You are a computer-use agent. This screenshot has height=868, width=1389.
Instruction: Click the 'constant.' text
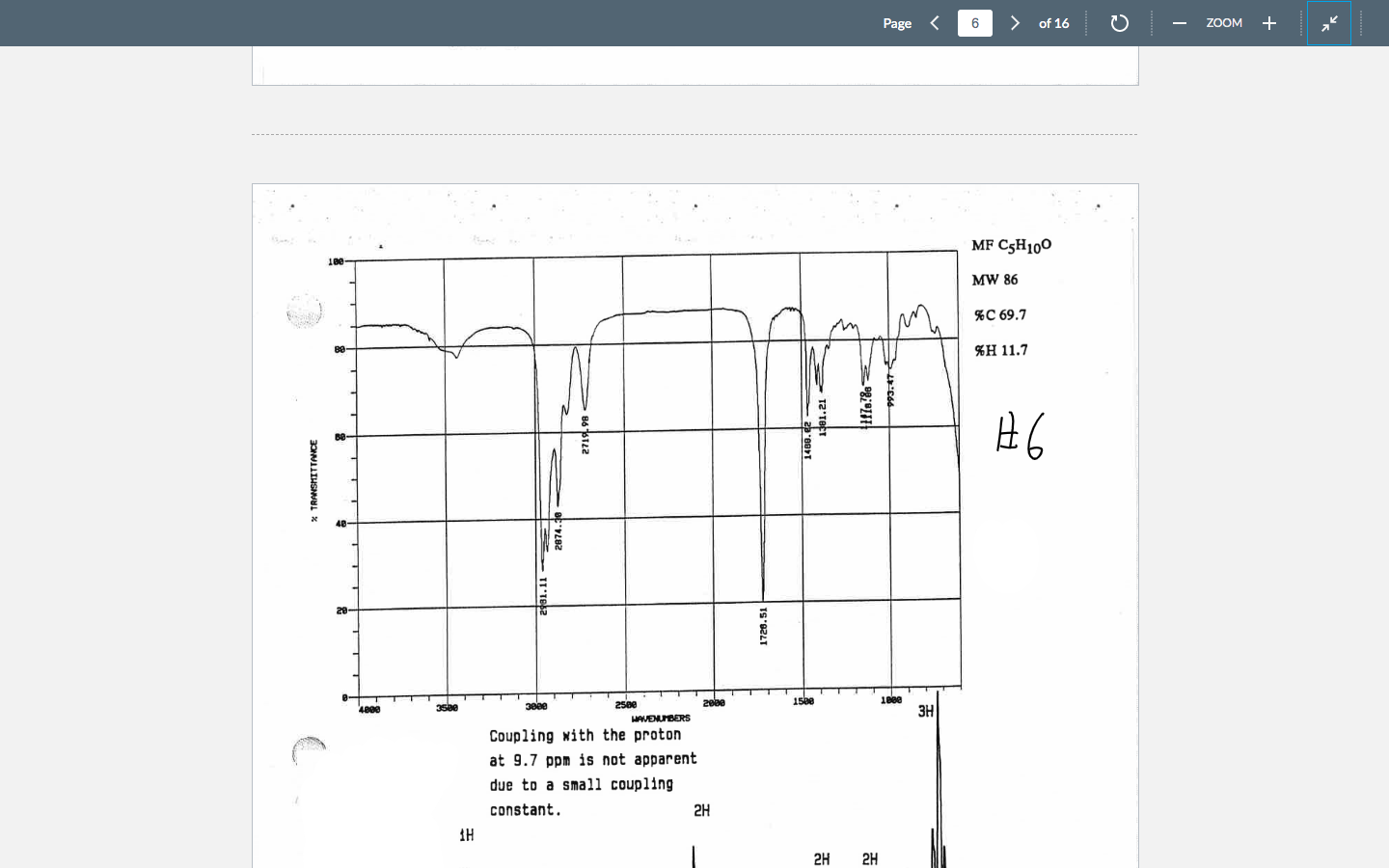(525, 810)
